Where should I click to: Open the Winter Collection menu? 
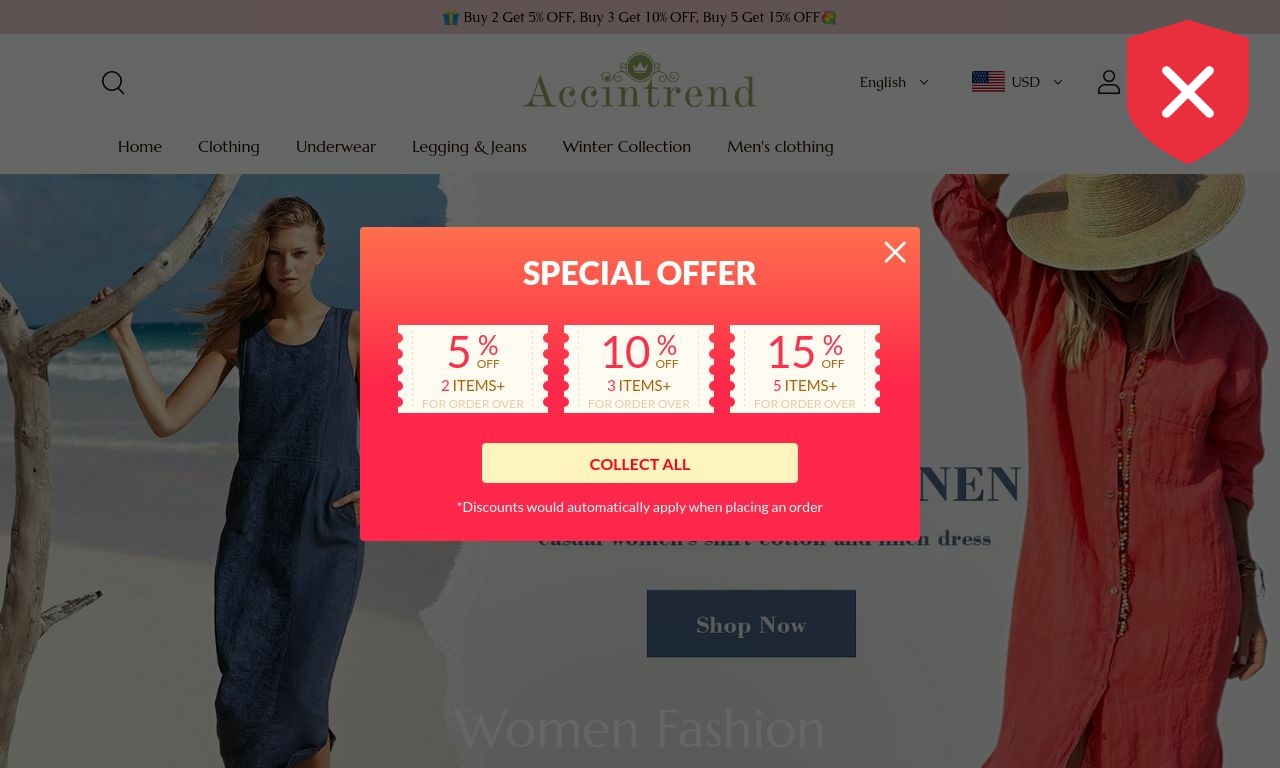[627, 146]
